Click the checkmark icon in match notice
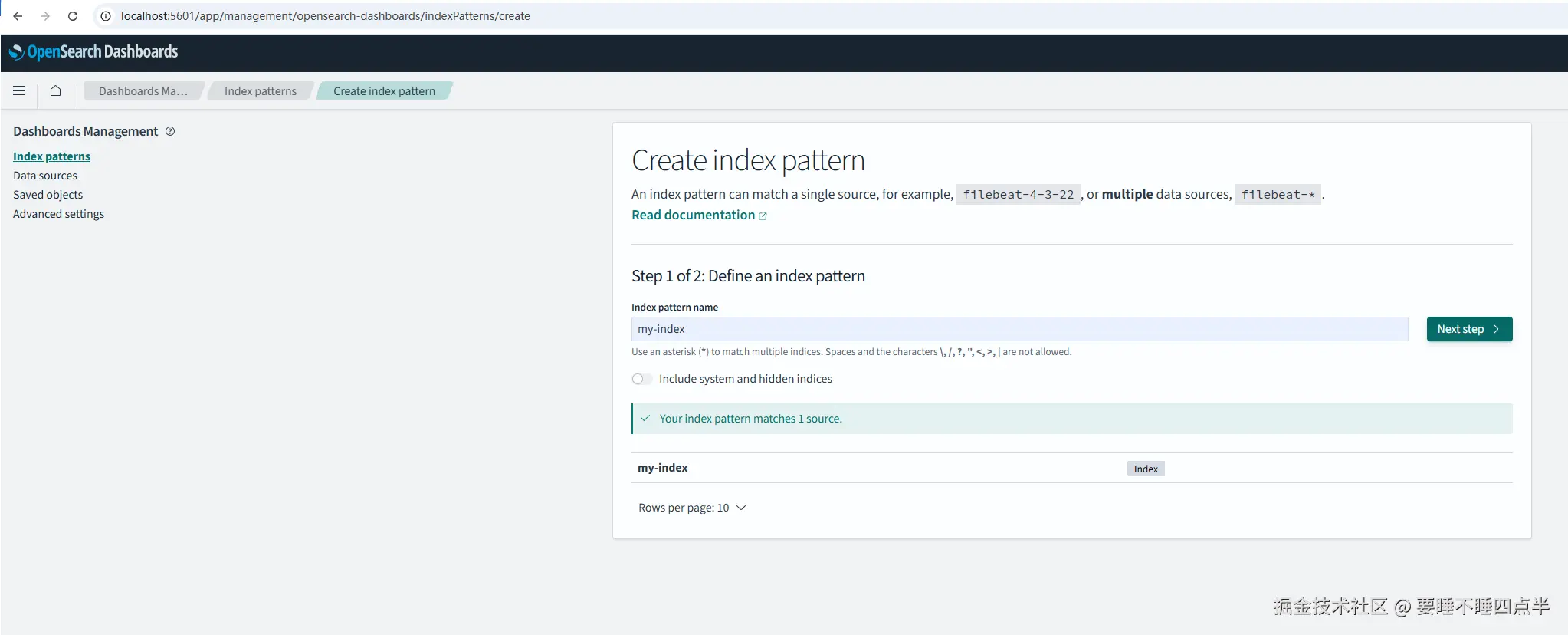 tap(645, 419)
